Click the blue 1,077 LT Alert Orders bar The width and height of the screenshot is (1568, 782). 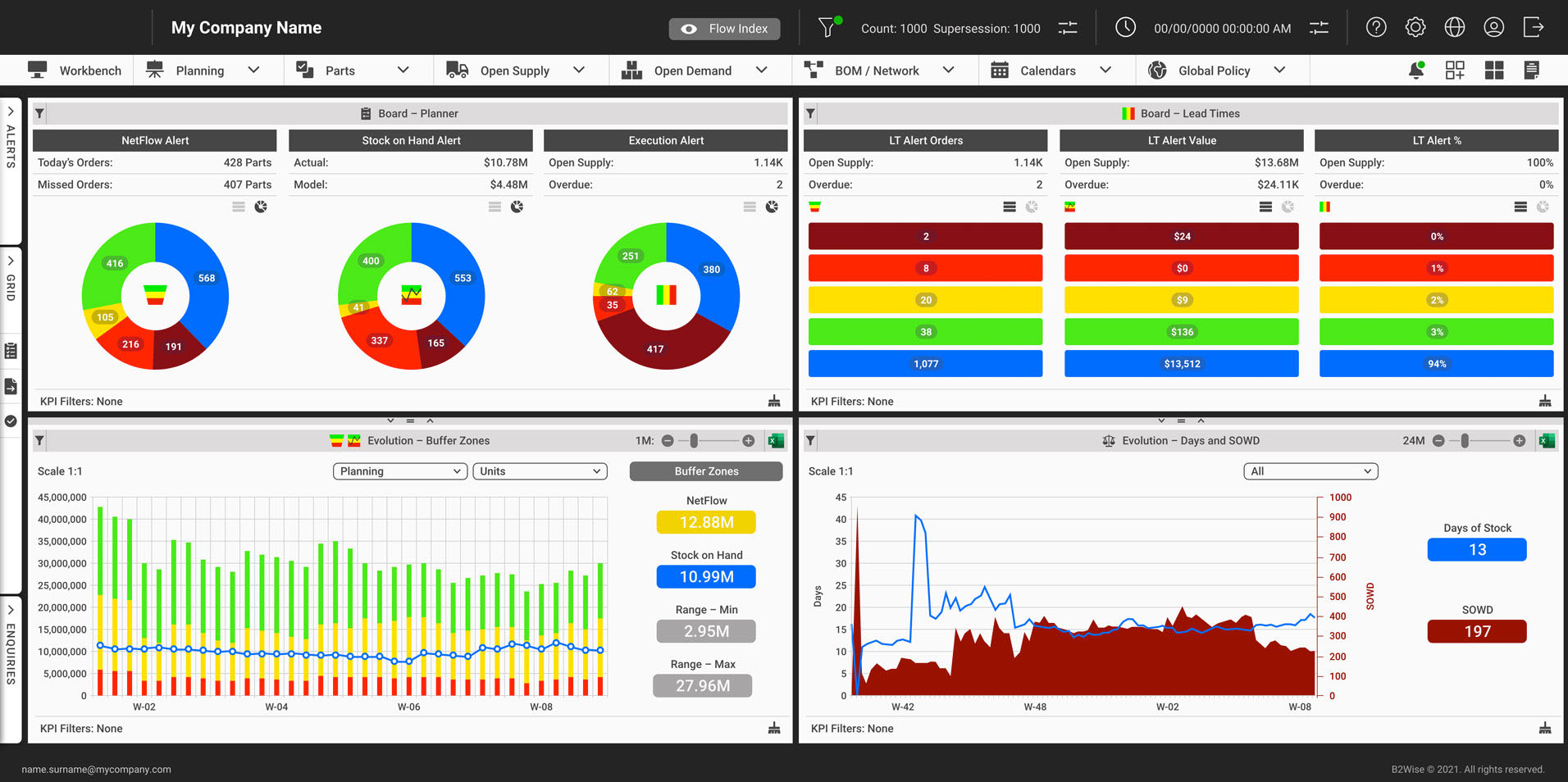click(x=925, y=364)
